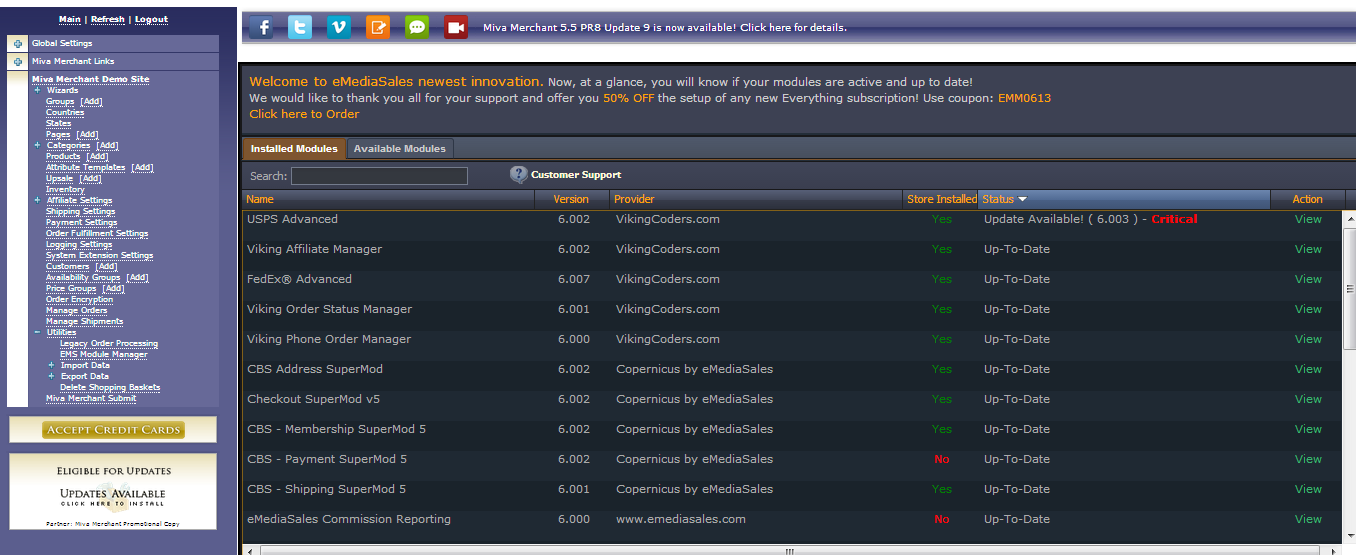
Task: Open the Twitter icon link
Action: [300, 27]
